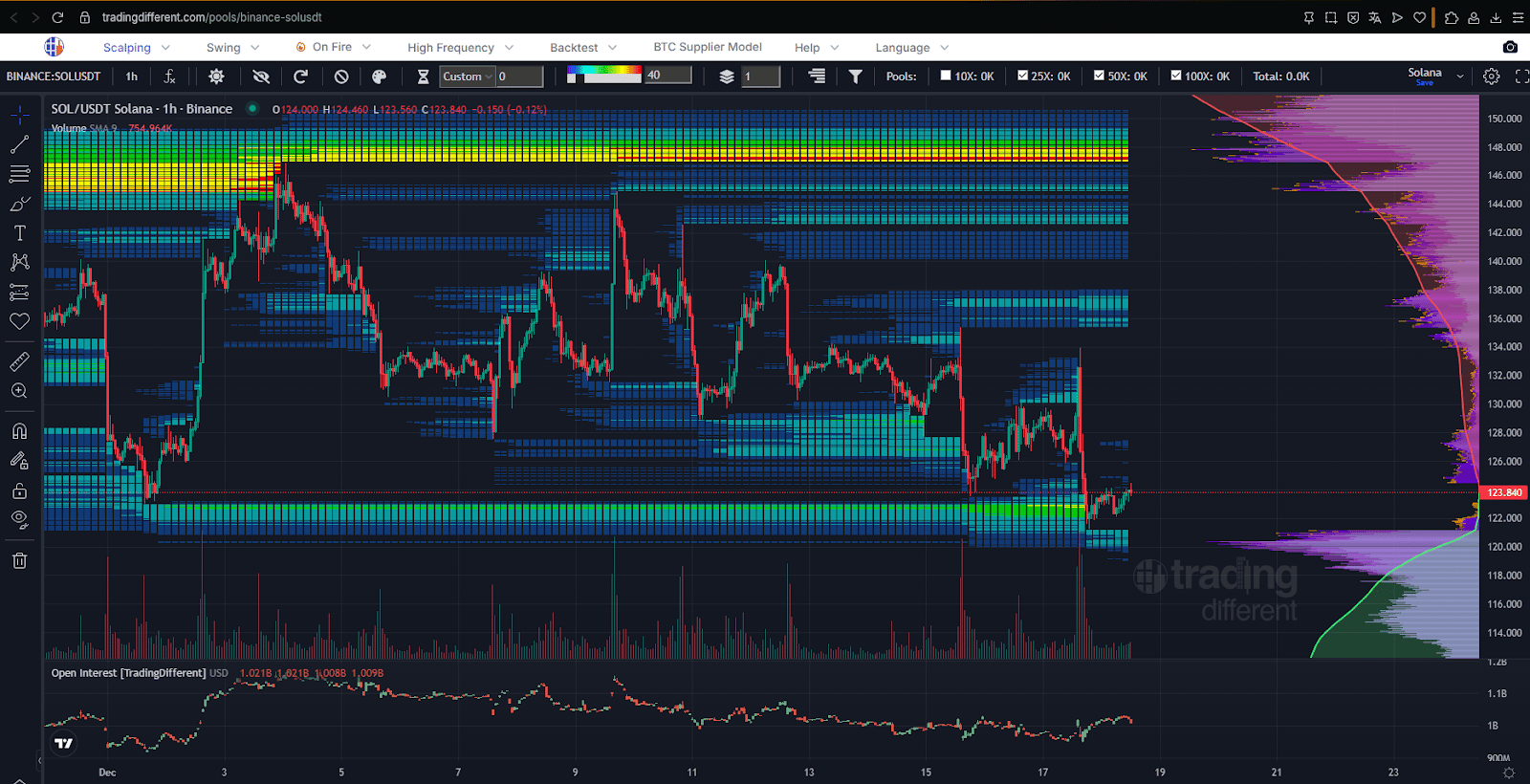The width and height of the screenshot is (1530, 784).
Task: Open the Fibonacci retracement tool
Action: point(19,174)
